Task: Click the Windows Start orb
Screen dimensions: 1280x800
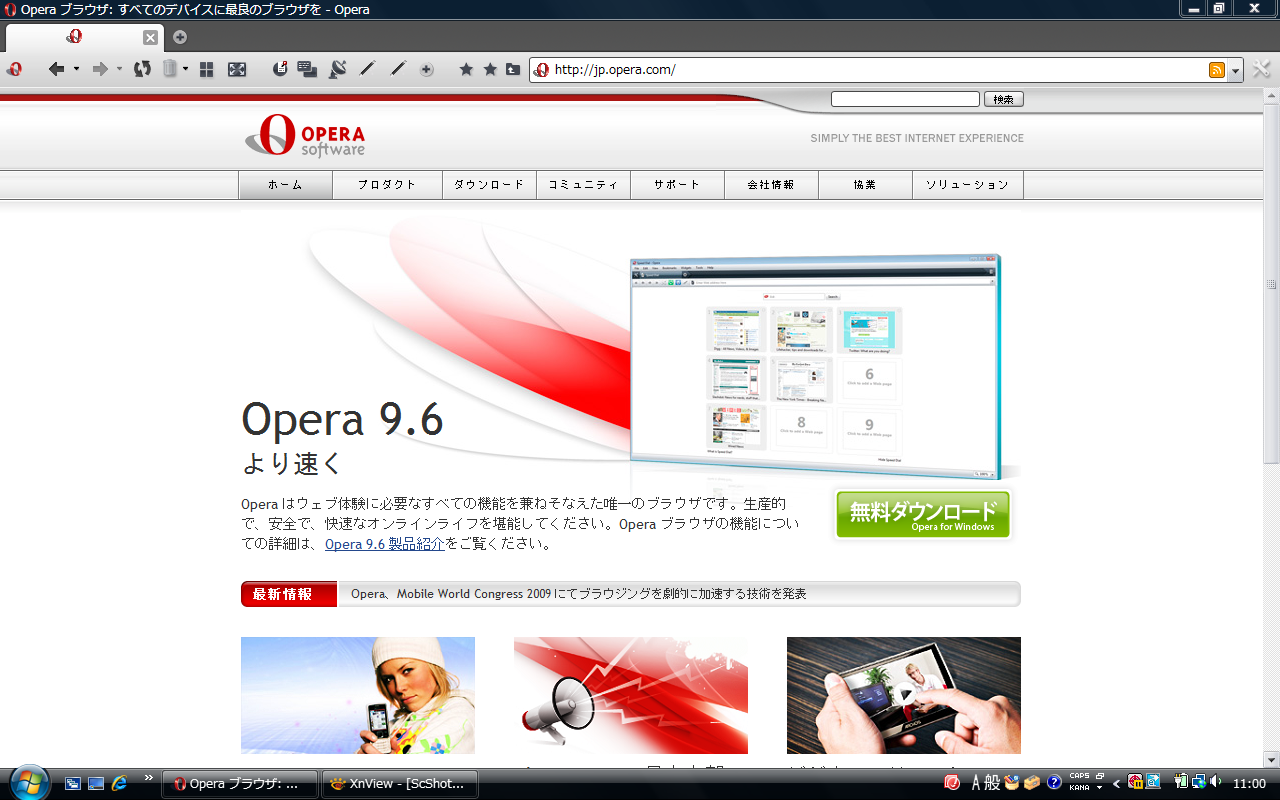Action: pyautogui.click(x=30, y=781)
